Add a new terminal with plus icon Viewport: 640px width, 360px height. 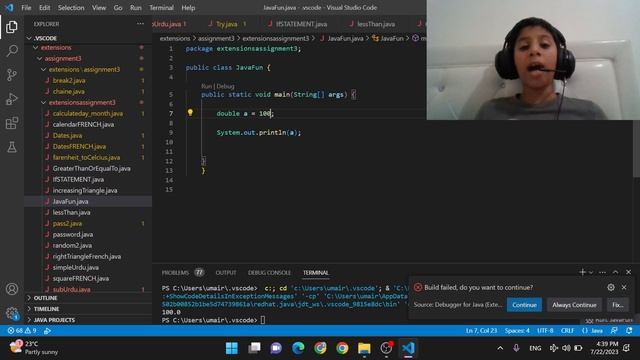[x=582, y=272]
